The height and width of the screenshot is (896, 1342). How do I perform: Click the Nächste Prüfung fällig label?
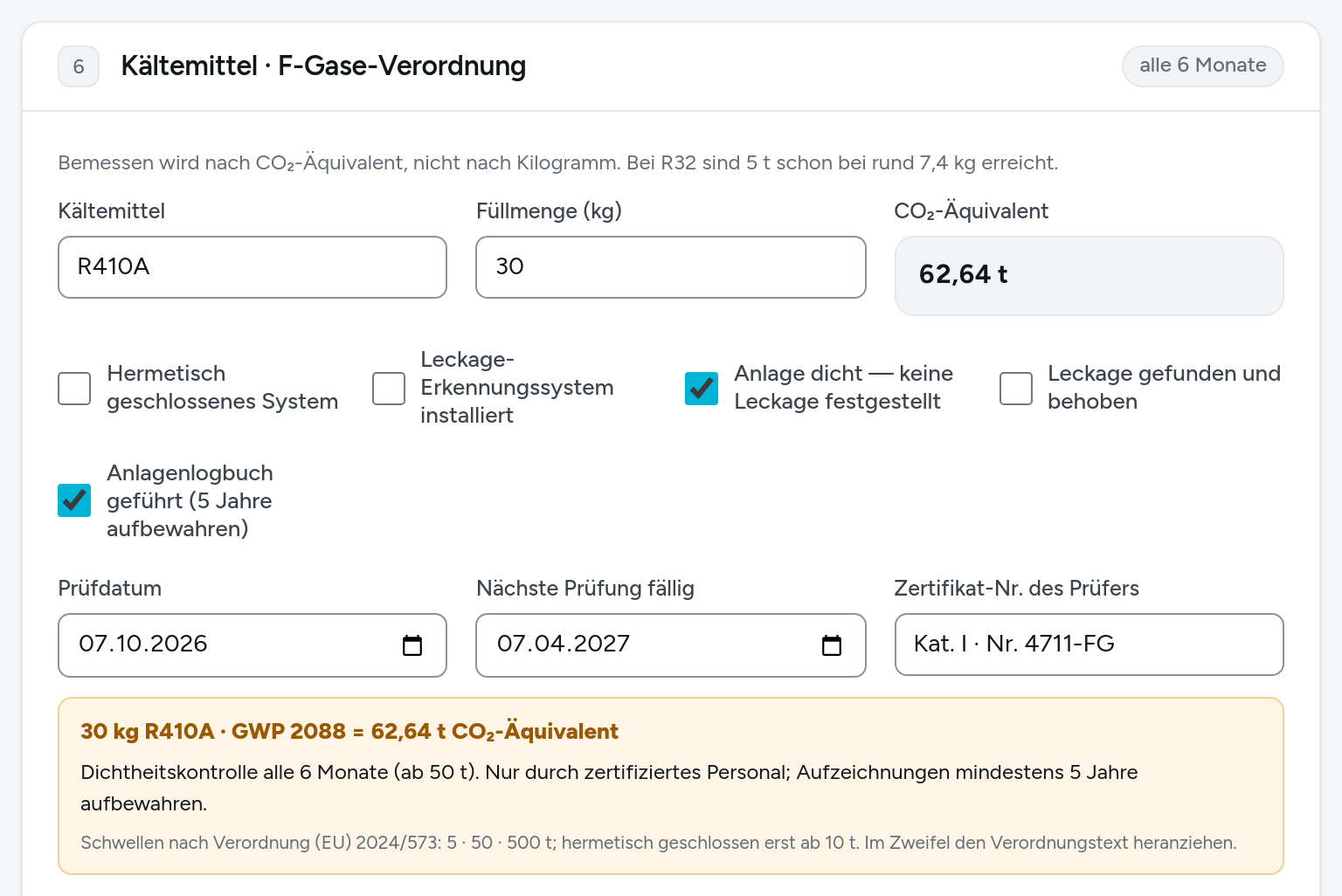click(x=585, y=589)
